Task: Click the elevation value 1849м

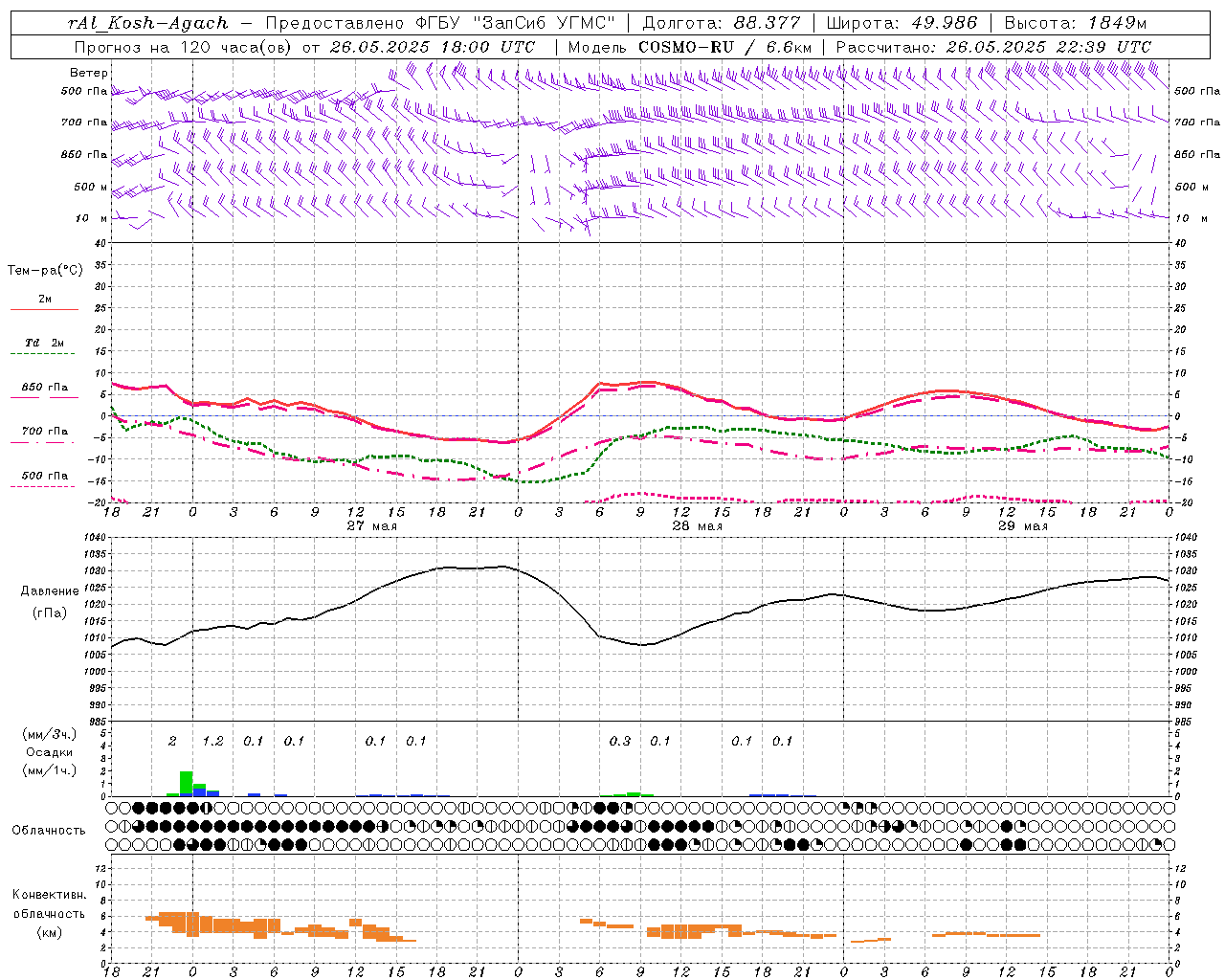Action: pos(1117,23)
